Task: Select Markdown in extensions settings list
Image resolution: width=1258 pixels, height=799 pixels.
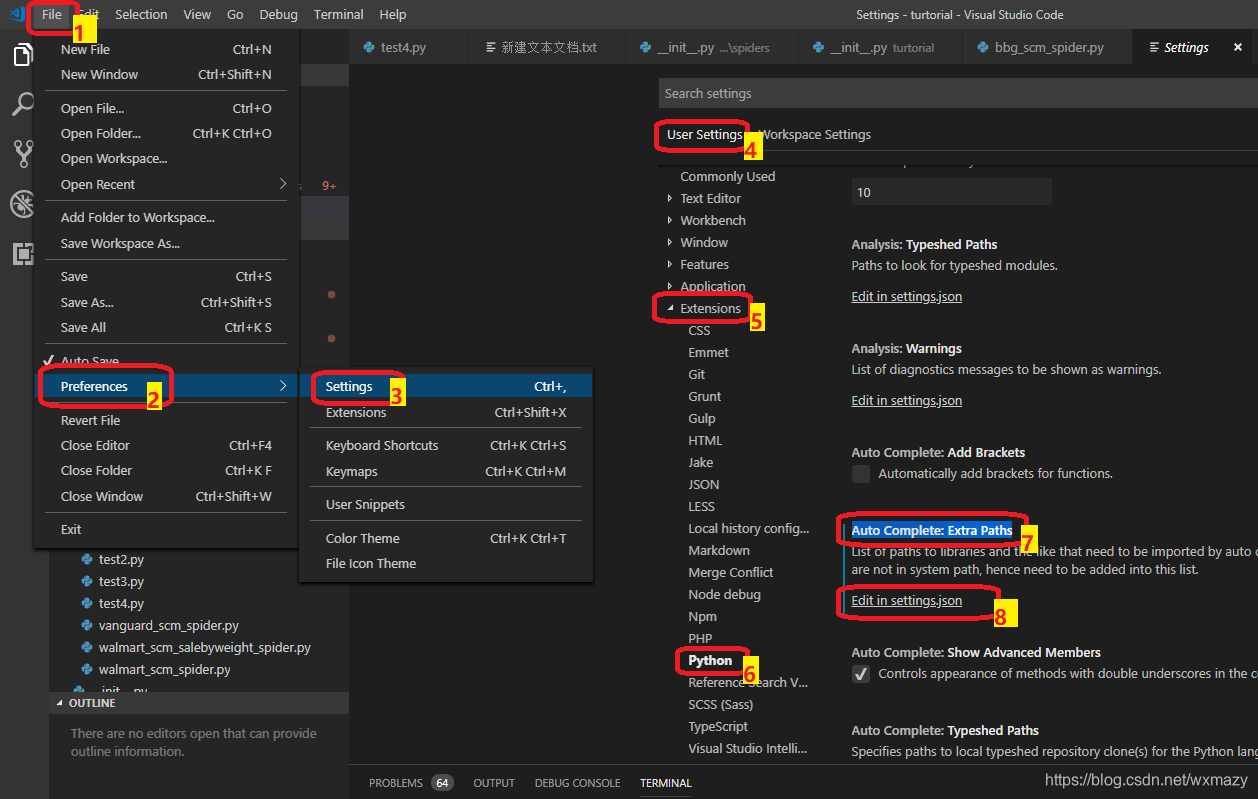Action: click(x=718, y=551)
